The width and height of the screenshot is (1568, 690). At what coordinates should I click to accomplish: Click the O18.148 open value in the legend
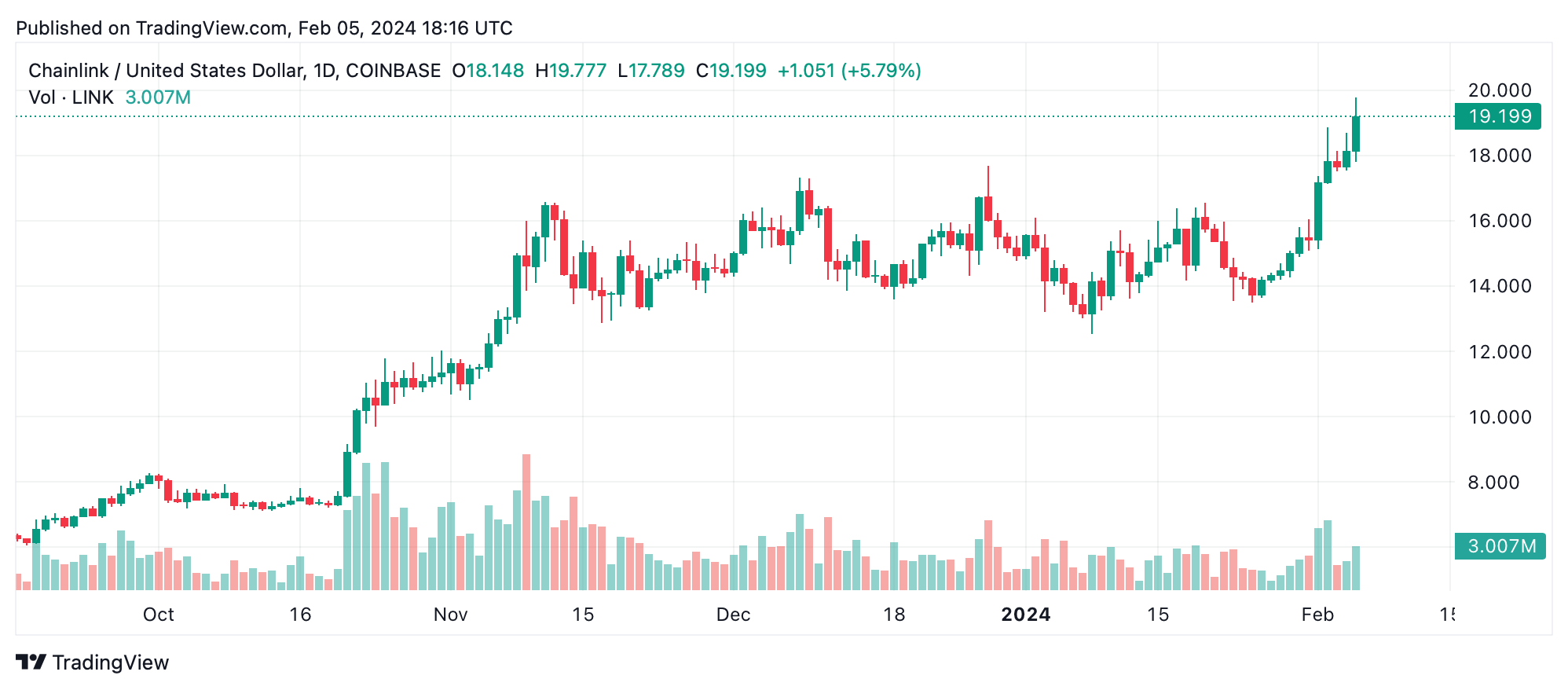(488, 71)
